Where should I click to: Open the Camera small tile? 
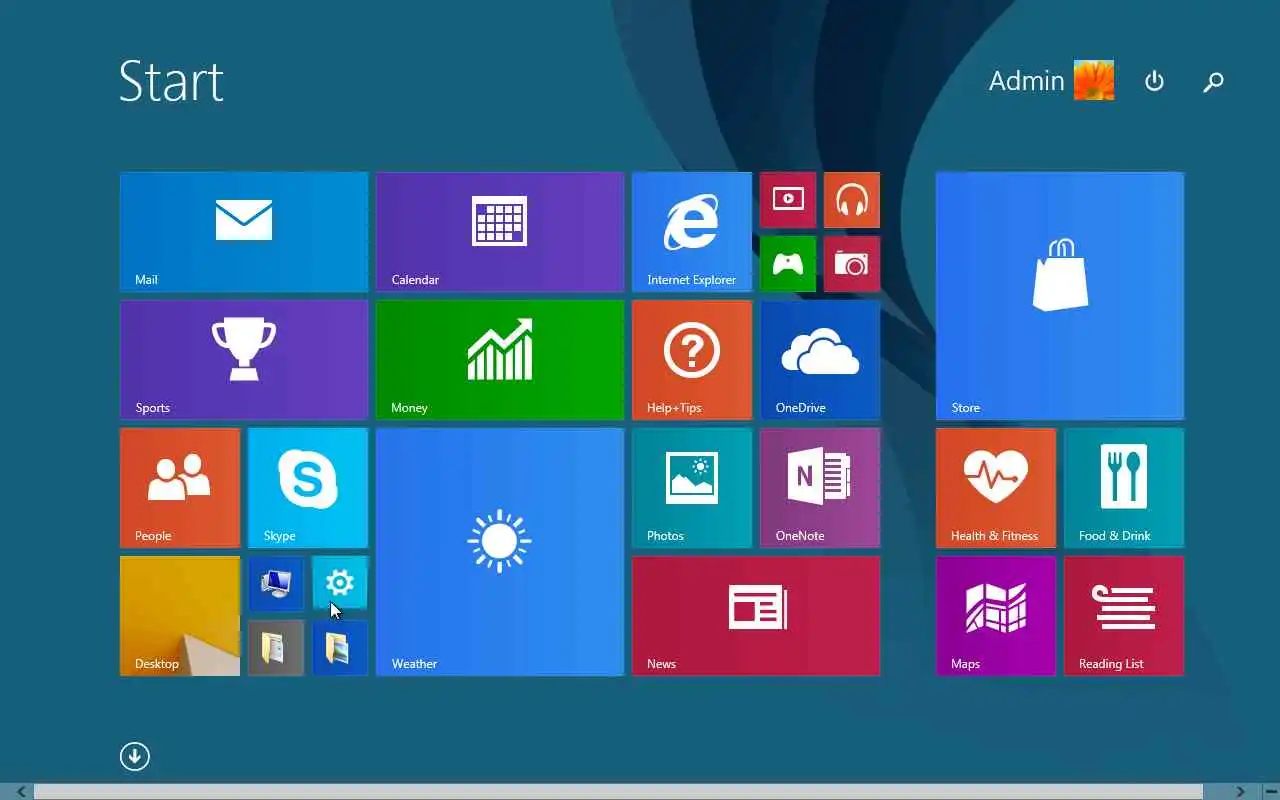point(852,264)
